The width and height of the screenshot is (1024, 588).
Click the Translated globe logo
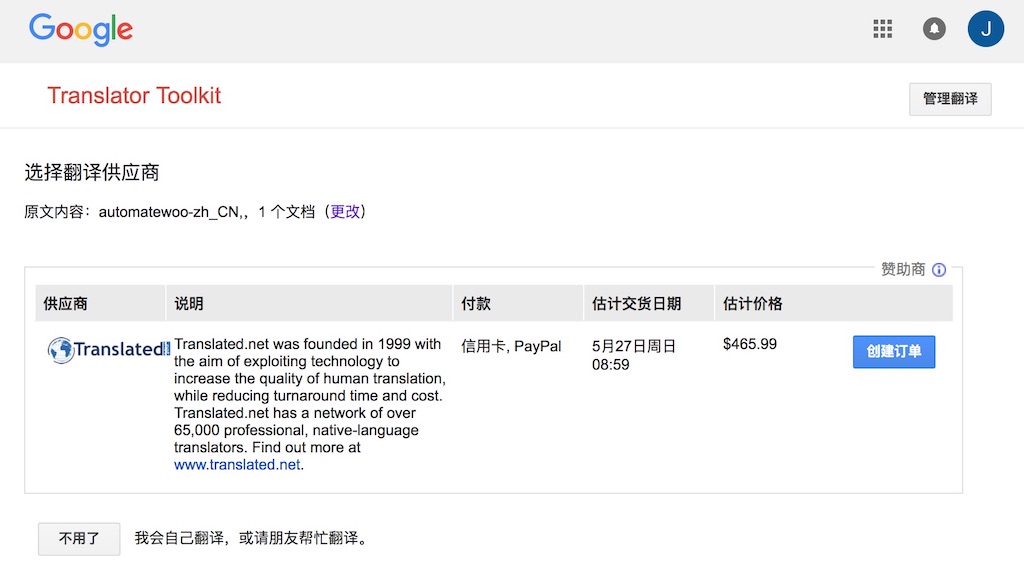[x=61, y=350]
